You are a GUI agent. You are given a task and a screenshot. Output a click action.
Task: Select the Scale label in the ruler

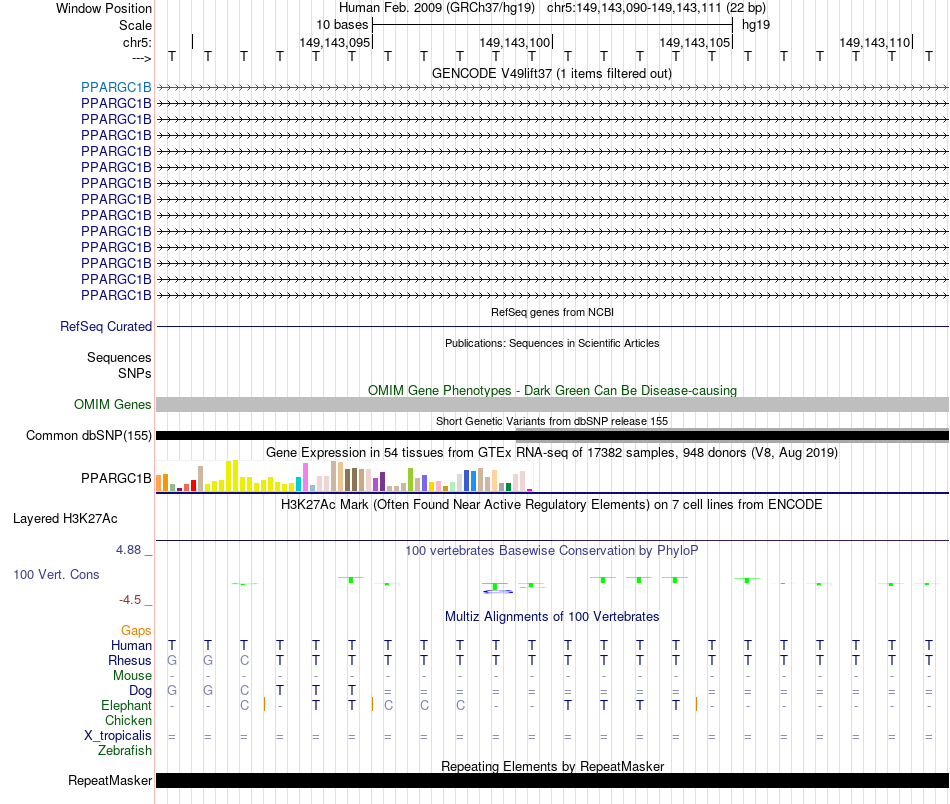point(135,25)
